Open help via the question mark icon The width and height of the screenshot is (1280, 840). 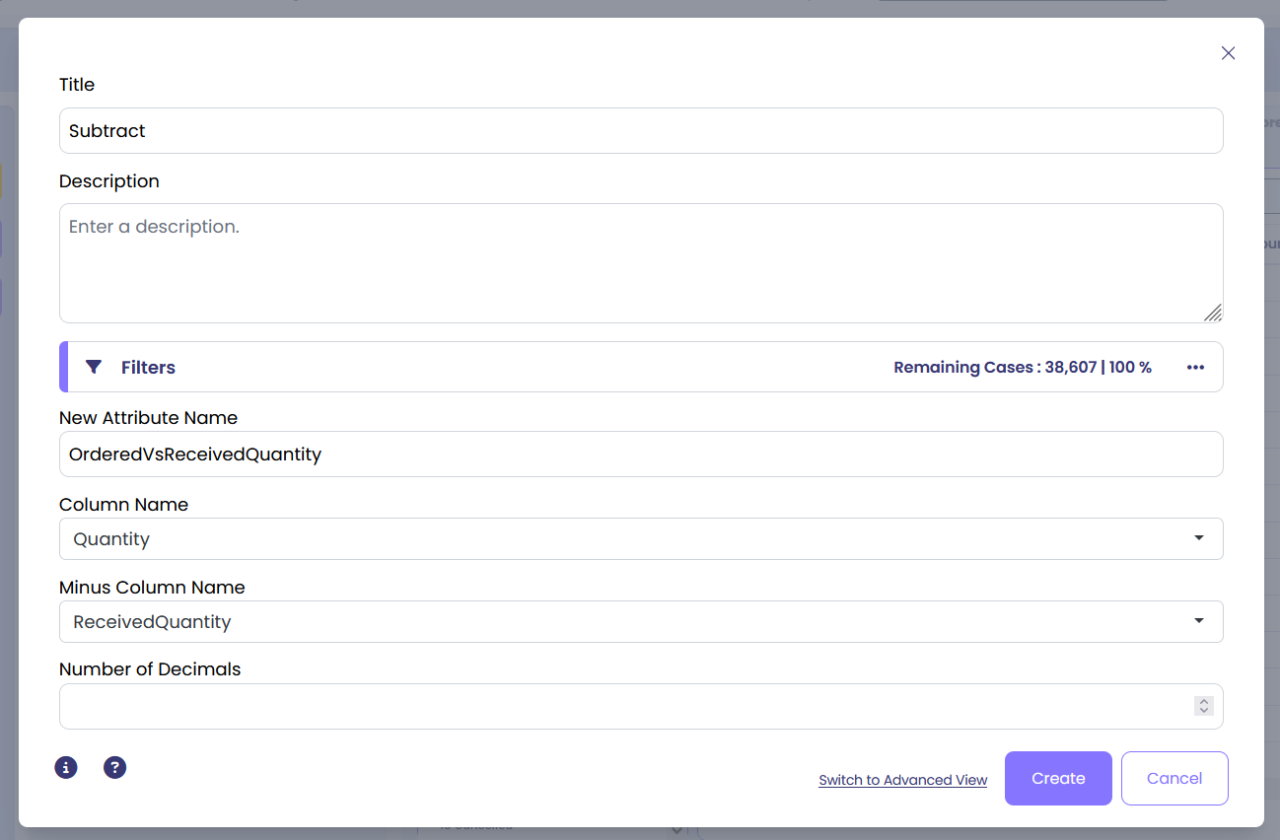(x=115, y=767)
